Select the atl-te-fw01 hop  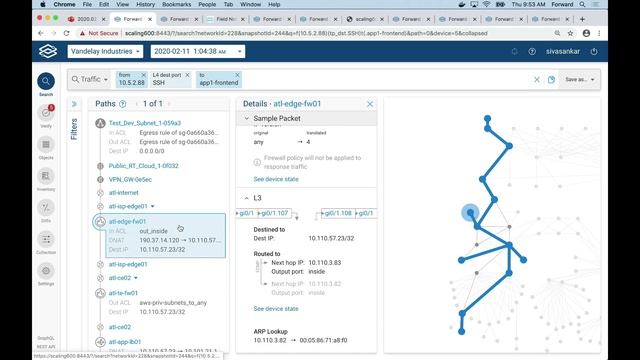(123, 293)
